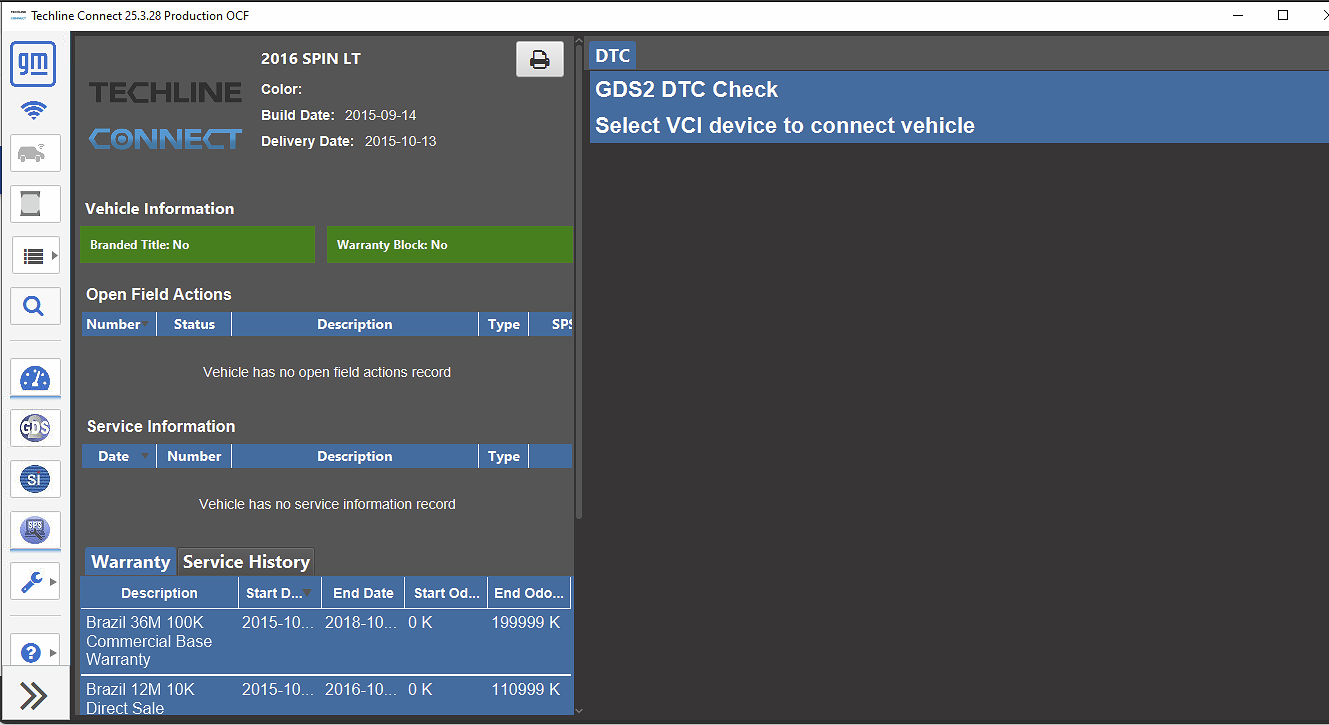Open the dashboard gauge icon
Viewport: 1329px width, 725px height.
coord(35,378)
